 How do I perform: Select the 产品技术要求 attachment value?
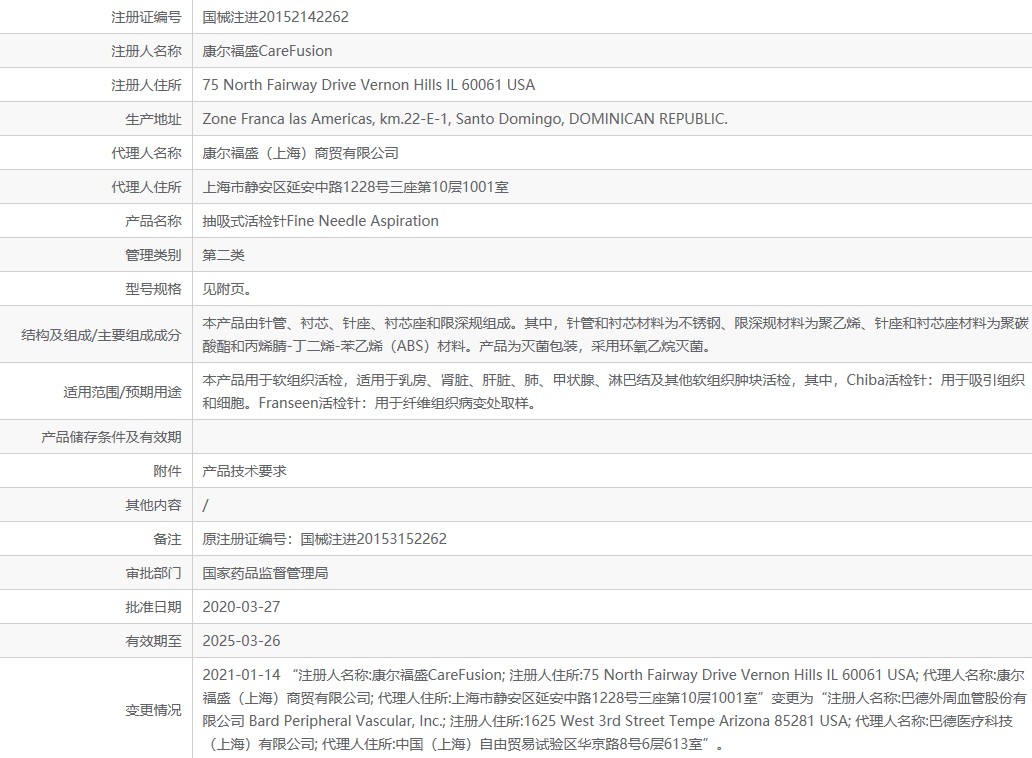coord(244,471)
